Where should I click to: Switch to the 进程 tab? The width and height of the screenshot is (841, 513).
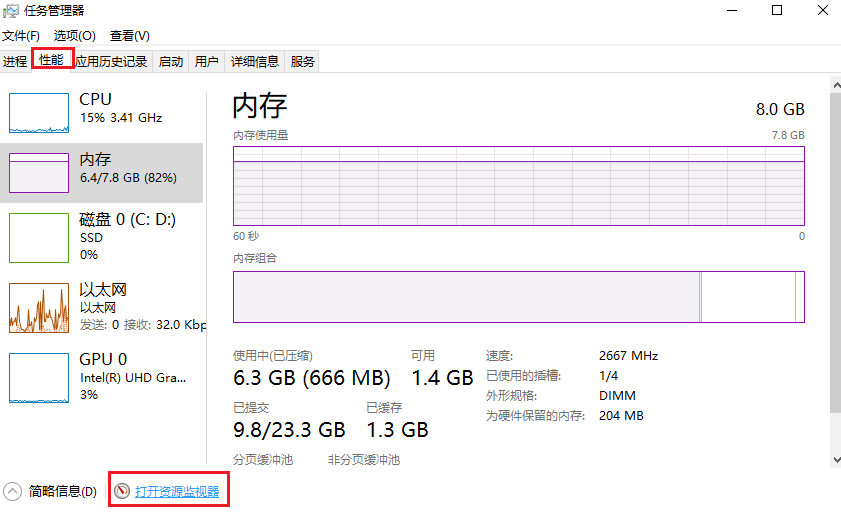tap(15, 61)
